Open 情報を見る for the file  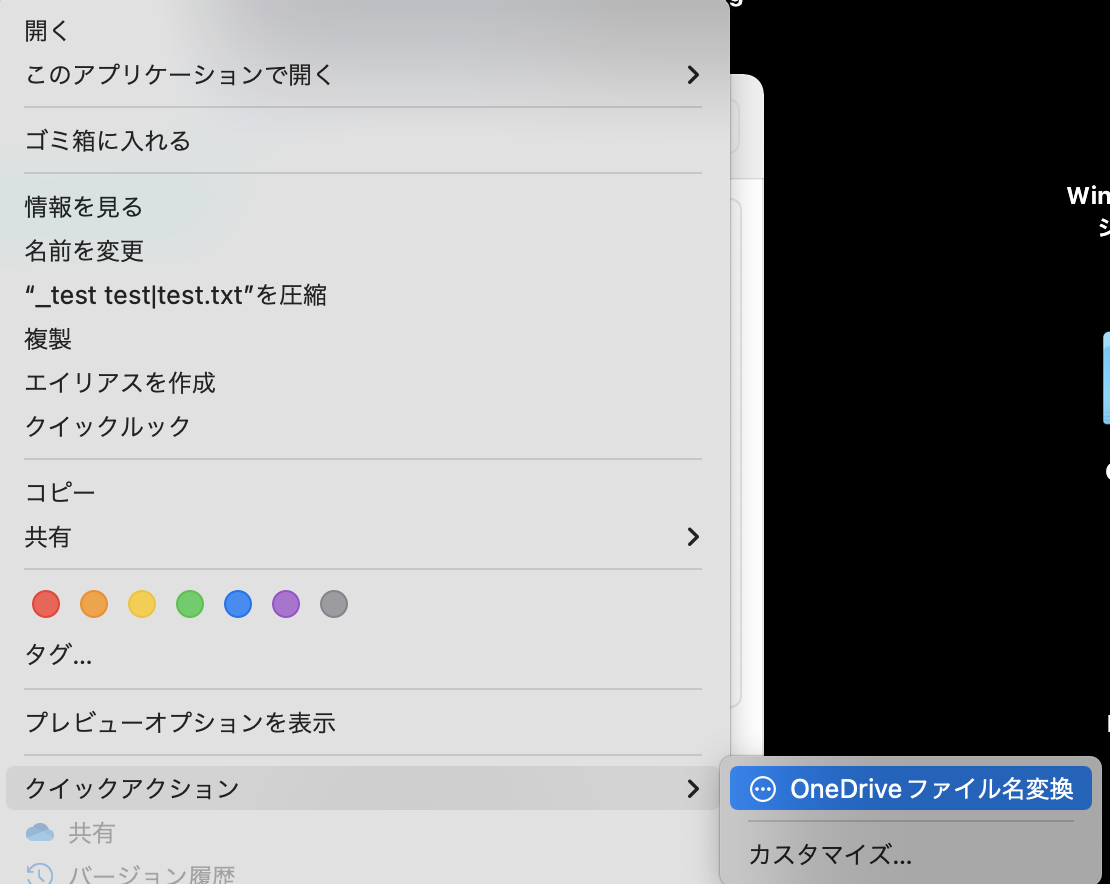coord(84,207)
